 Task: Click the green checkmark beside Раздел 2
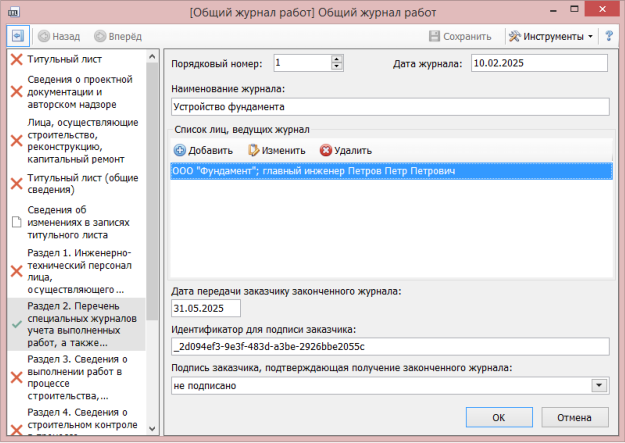click(x=17, y=324)
